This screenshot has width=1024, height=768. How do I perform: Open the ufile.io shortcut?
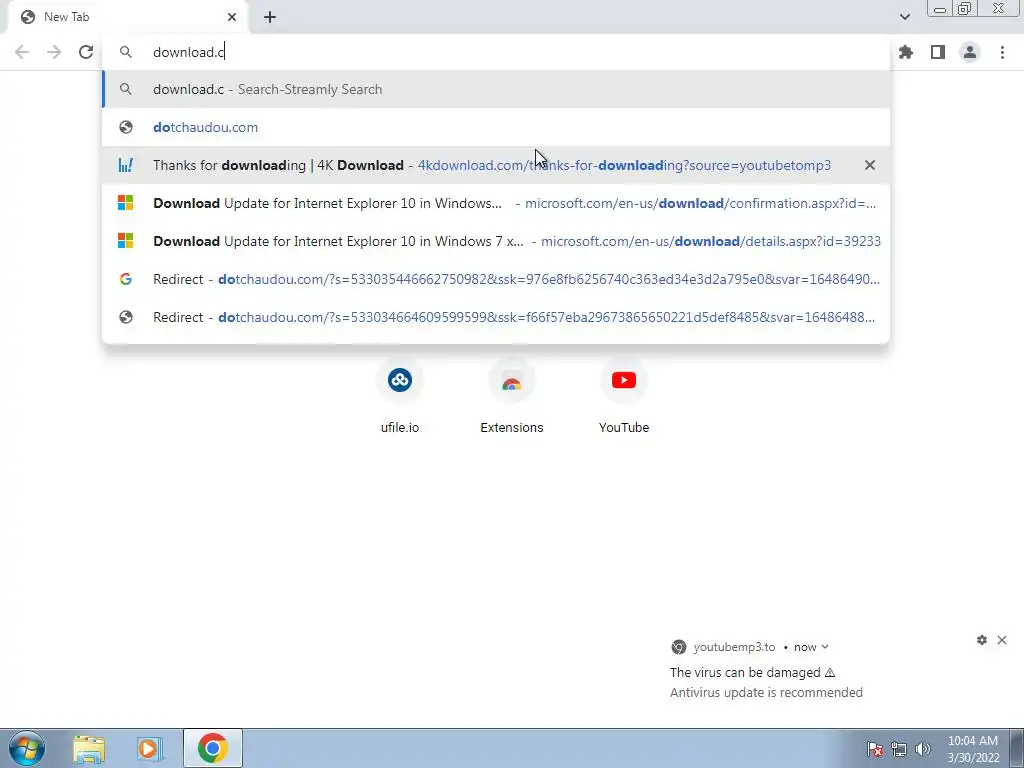pyautogui.click(x=400, y=397)
